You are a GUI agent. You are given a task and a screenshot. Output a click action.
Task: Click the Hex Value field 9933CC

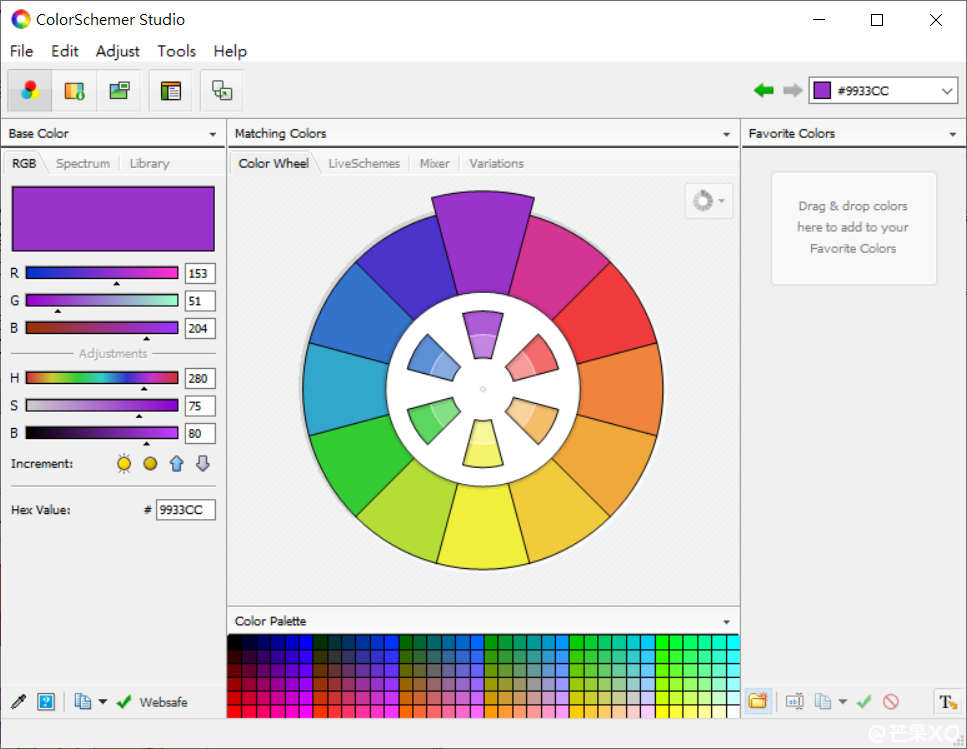tap(186, 510)
